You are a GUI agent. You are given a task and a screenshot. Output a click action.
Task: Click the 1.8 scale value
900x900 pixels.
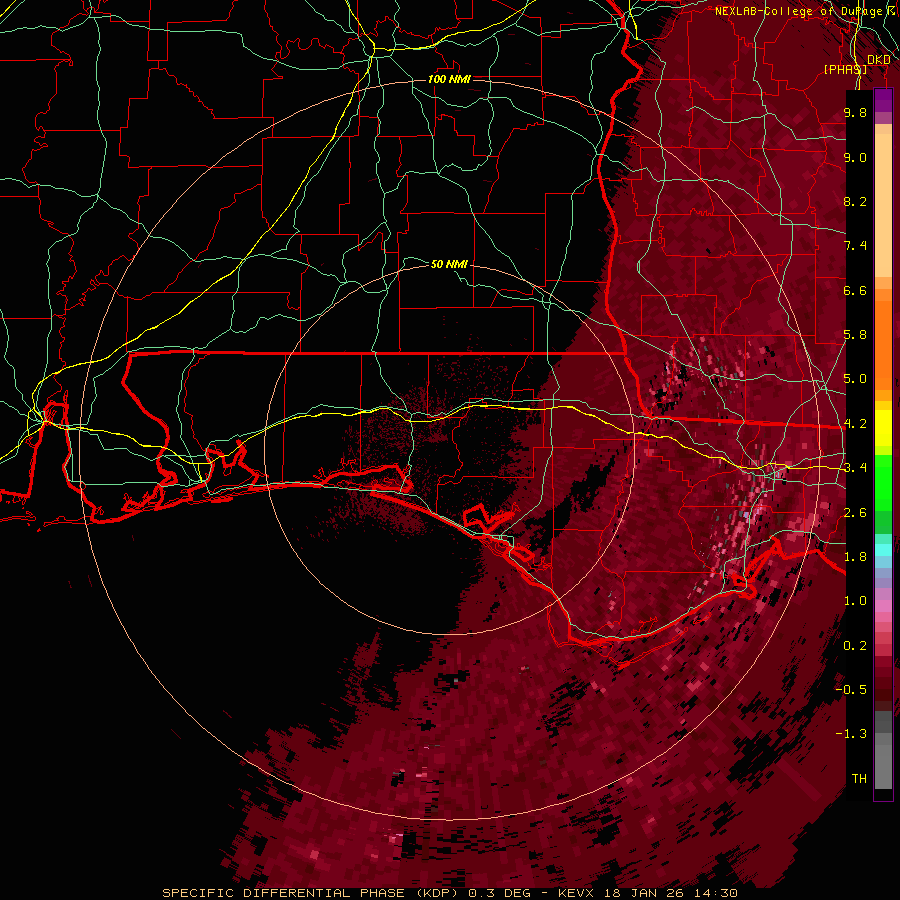pyautogui.click(x=855, y=557)
